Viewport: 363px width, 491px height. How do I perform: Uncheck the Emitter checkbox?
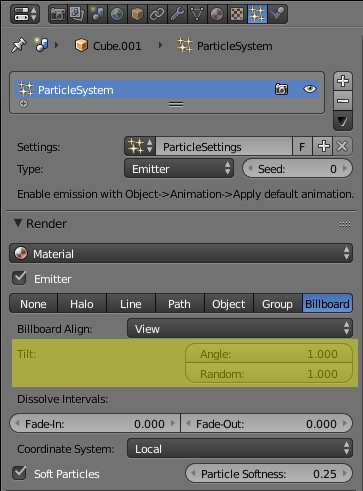click(x=19, y=278)
